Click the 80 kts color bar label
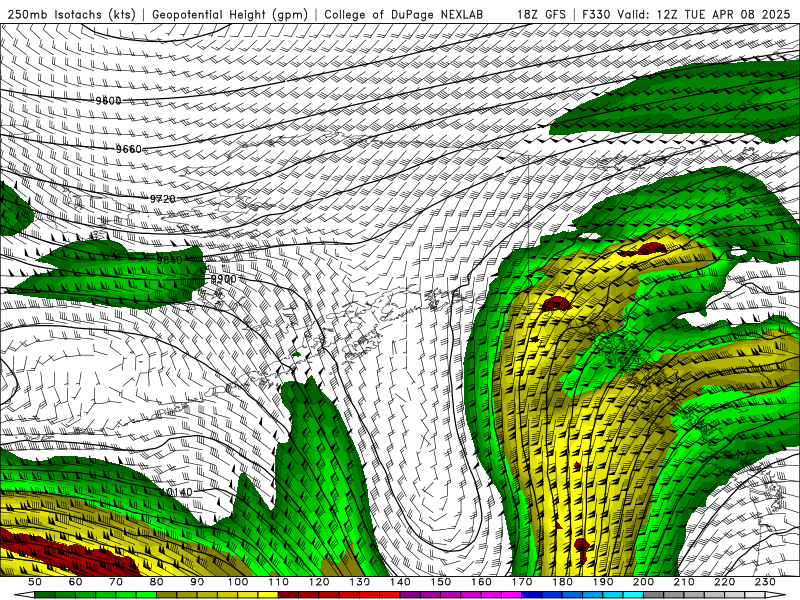 click(x=157, y=582)
